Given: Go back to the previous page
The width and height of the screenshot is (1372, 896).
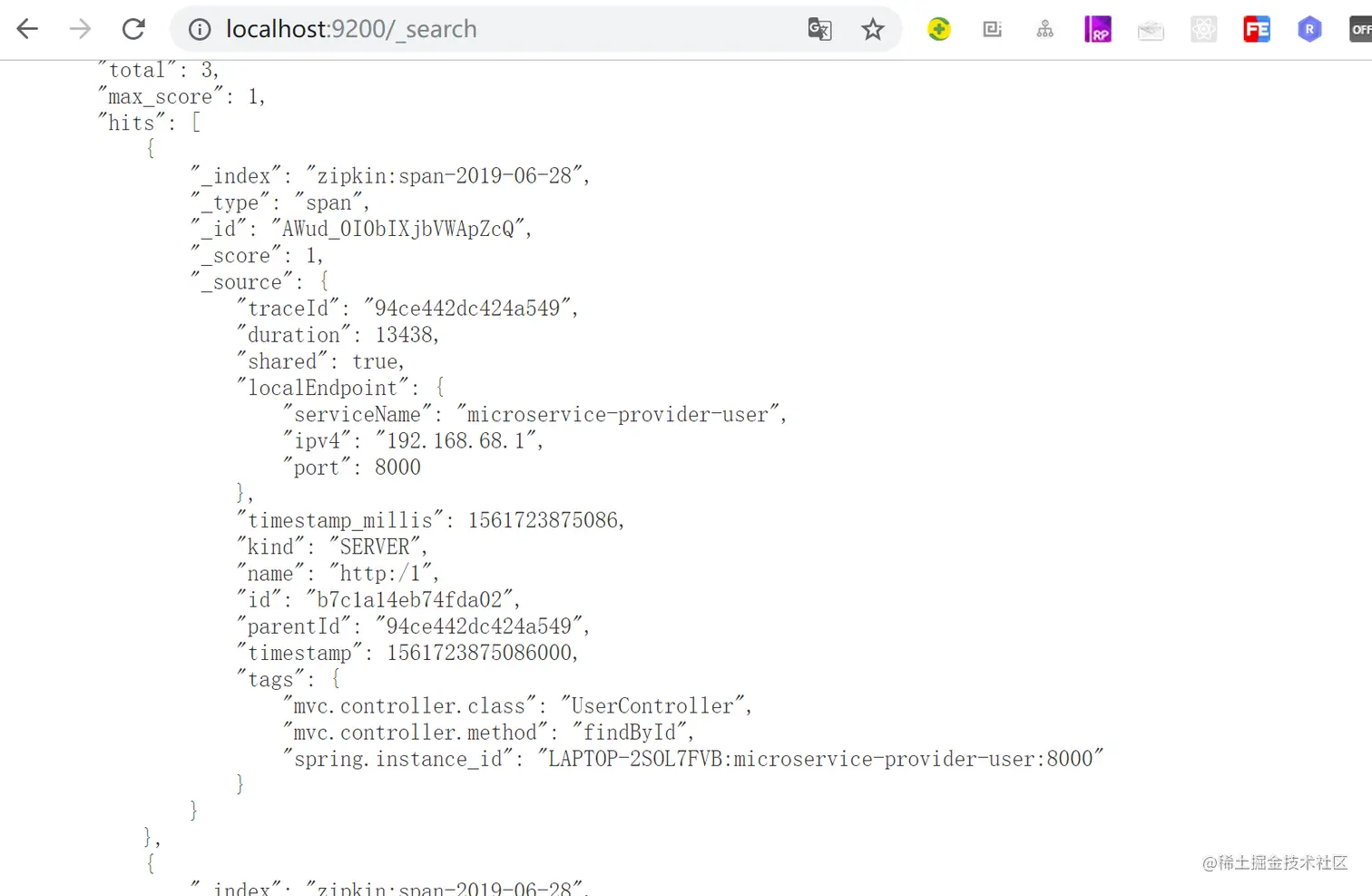Looking at the screenshot, I should 28,29.
